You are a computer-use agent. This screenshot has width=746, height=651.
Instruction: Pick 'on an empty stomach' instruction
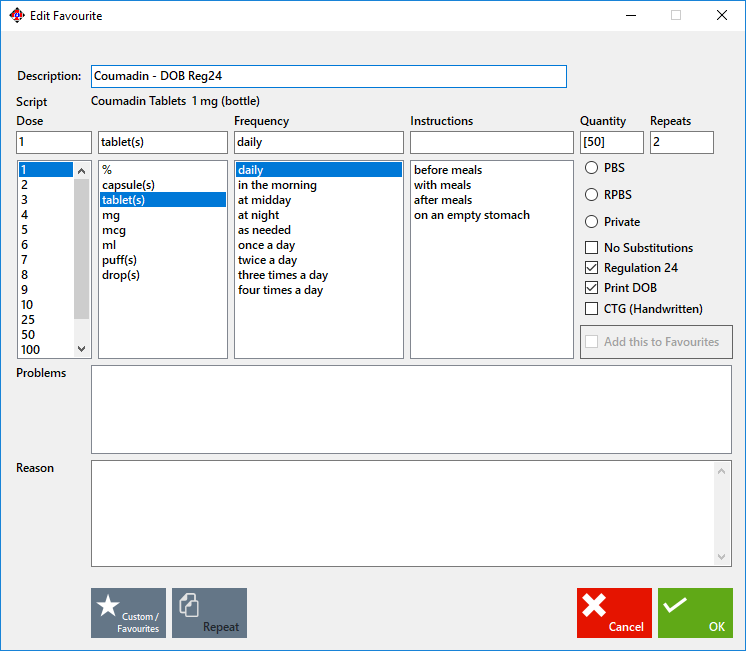coord(492,215)
